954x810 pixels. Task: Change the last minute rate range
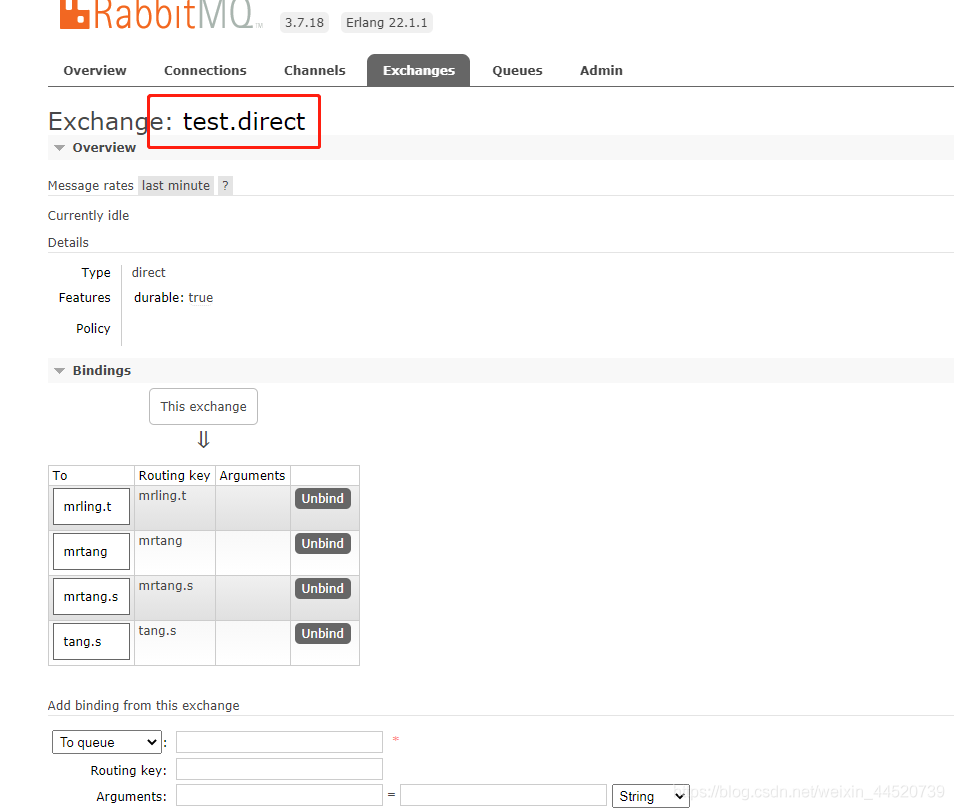[176, 186]
